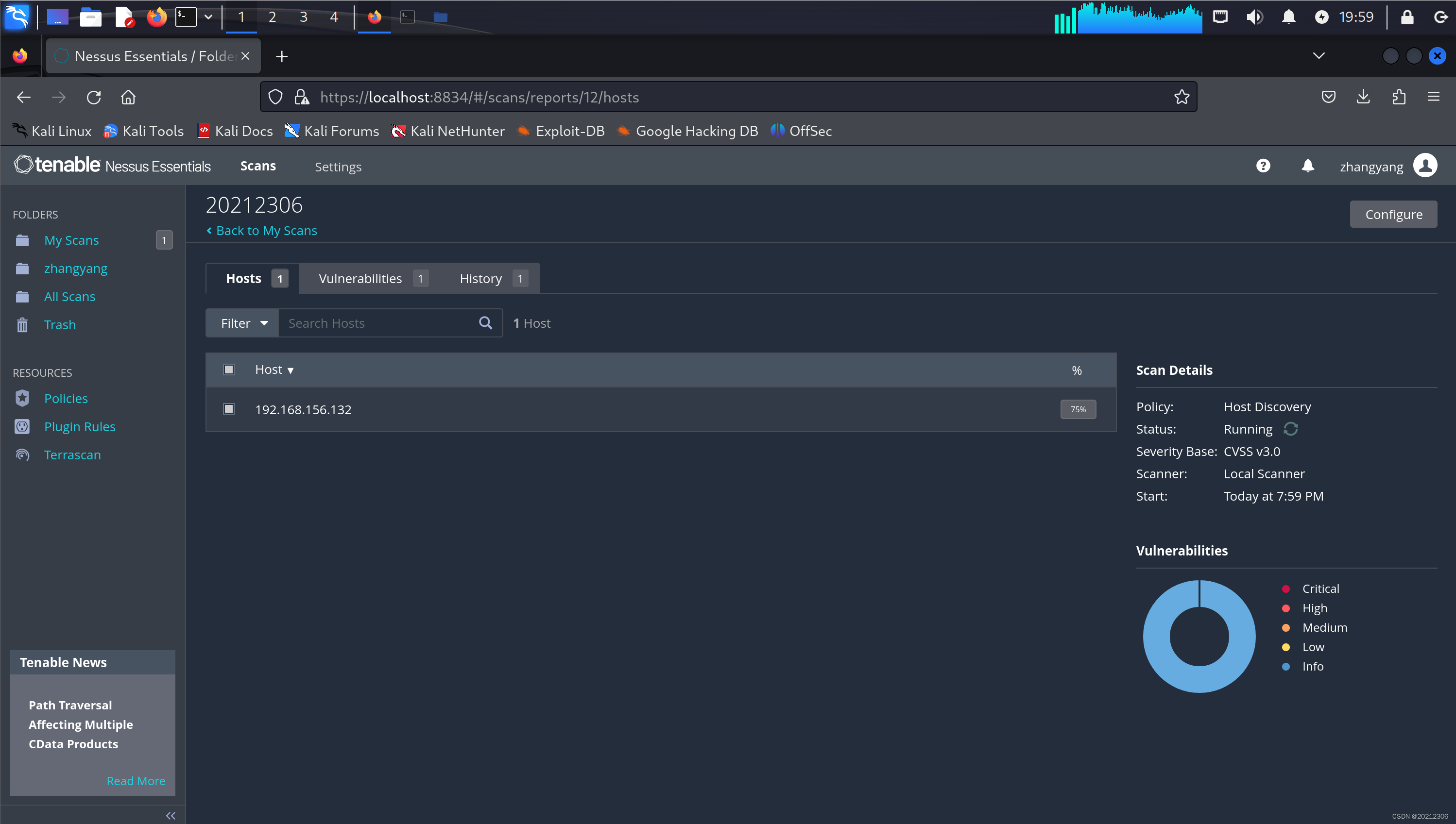
Task: Check the 192.168.156.132 host checkbox
Action: tap(229, 409)
